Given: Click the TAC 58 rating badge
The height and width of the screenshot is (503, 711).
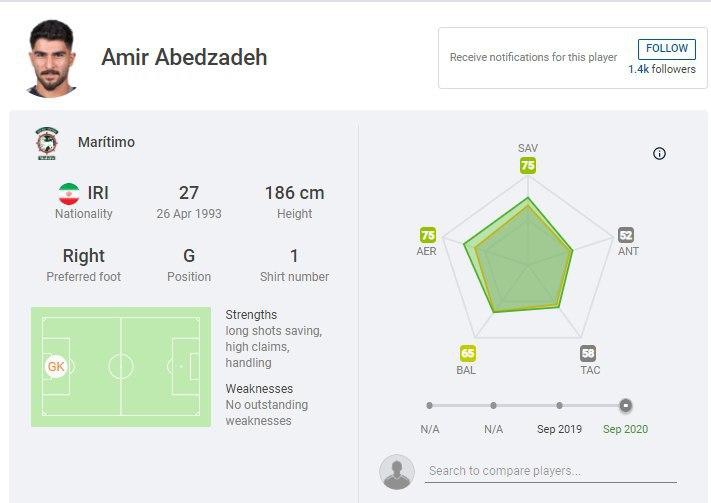Looking at the screenshot, I should pos(588,353).
